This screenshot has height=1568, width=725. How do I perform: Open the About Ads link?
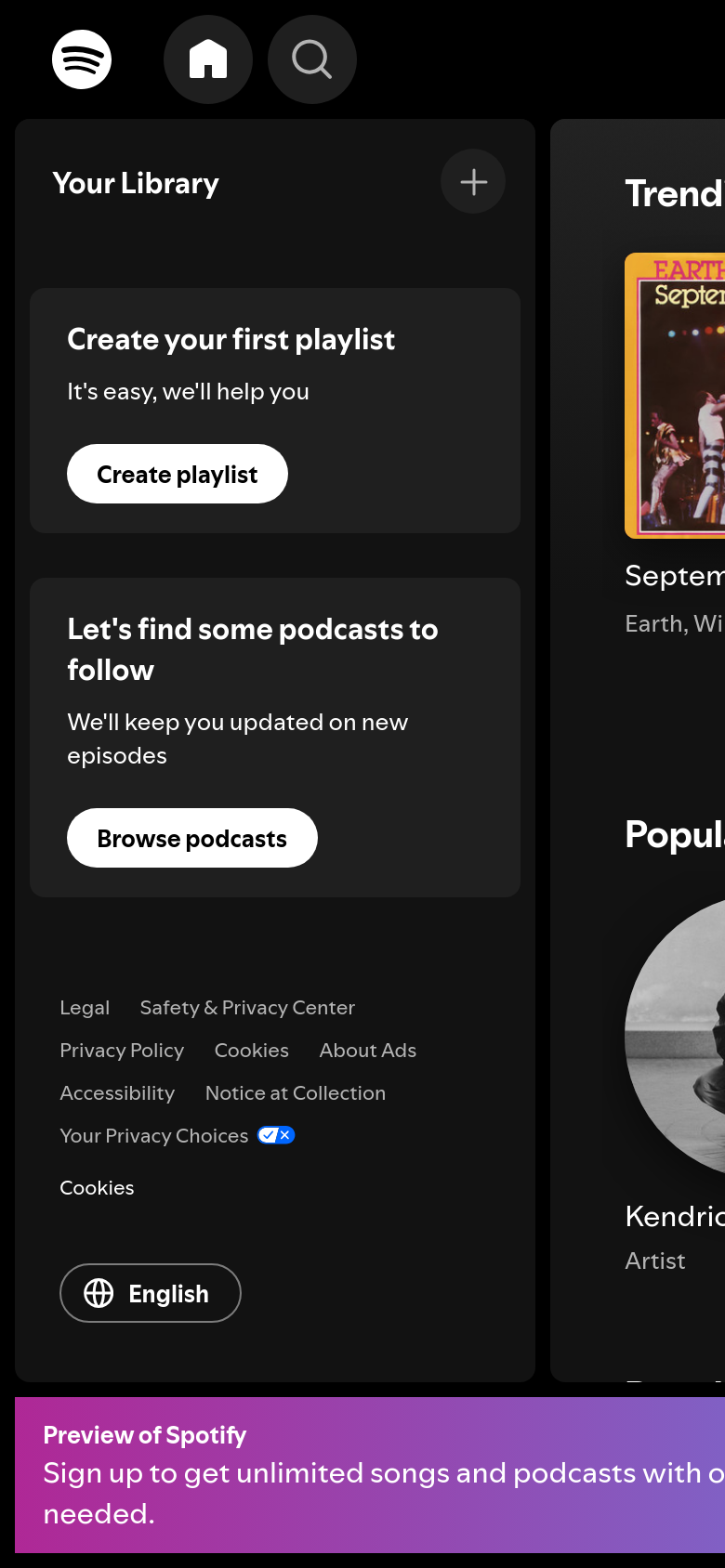(368, 1051)
